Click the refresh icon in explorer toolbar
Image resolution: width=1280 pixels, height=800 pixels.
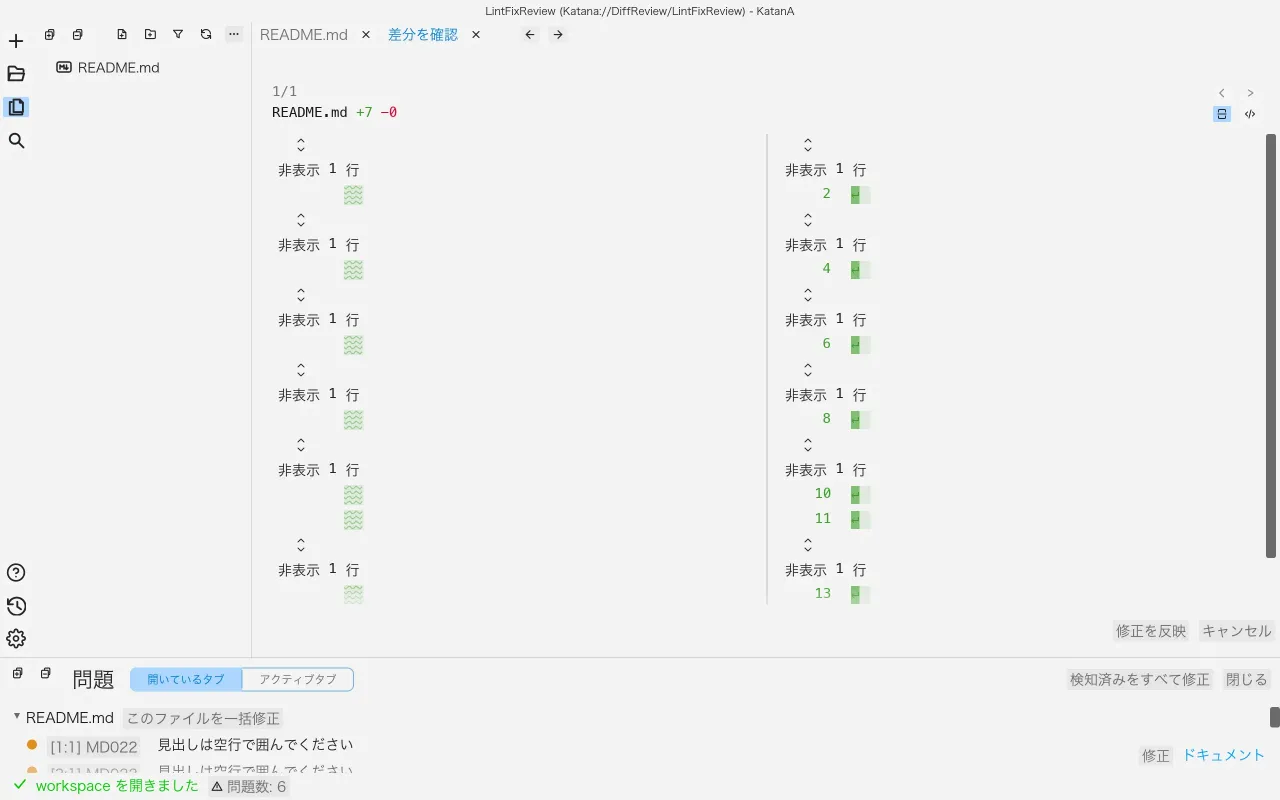pos(206,34)
